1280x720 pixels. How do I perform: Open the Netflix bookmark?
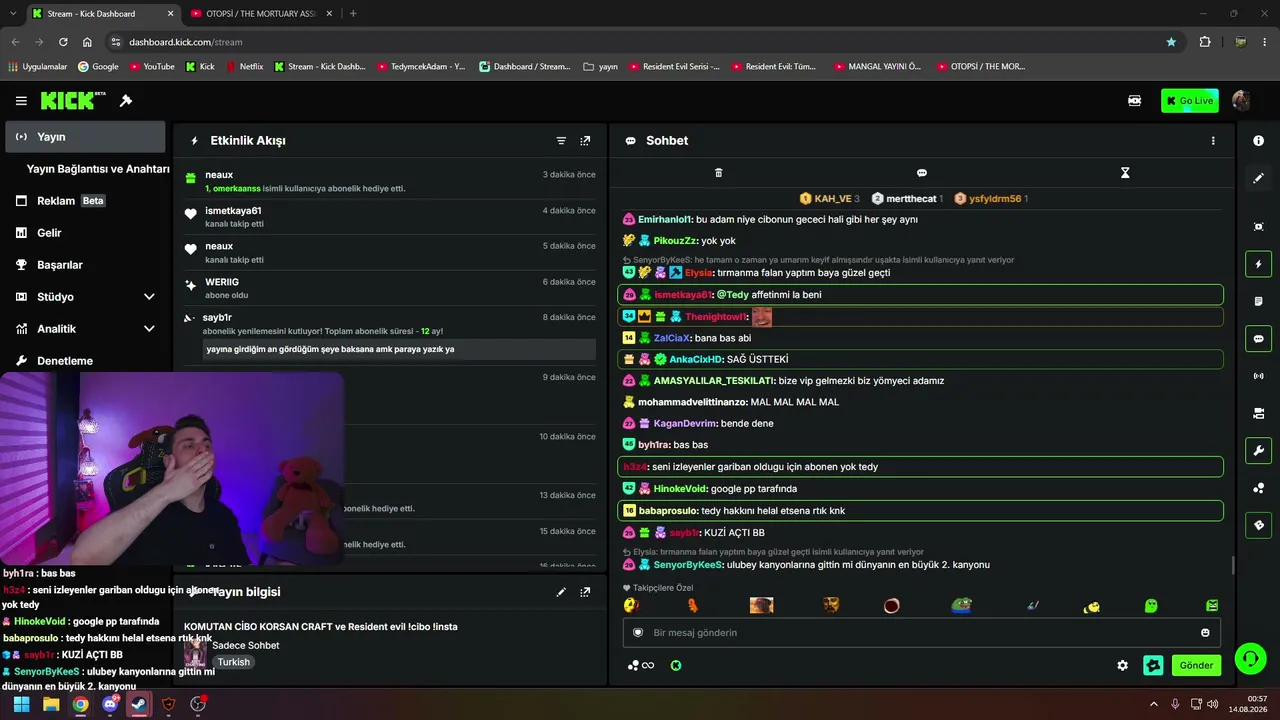(x=244, y=67)
